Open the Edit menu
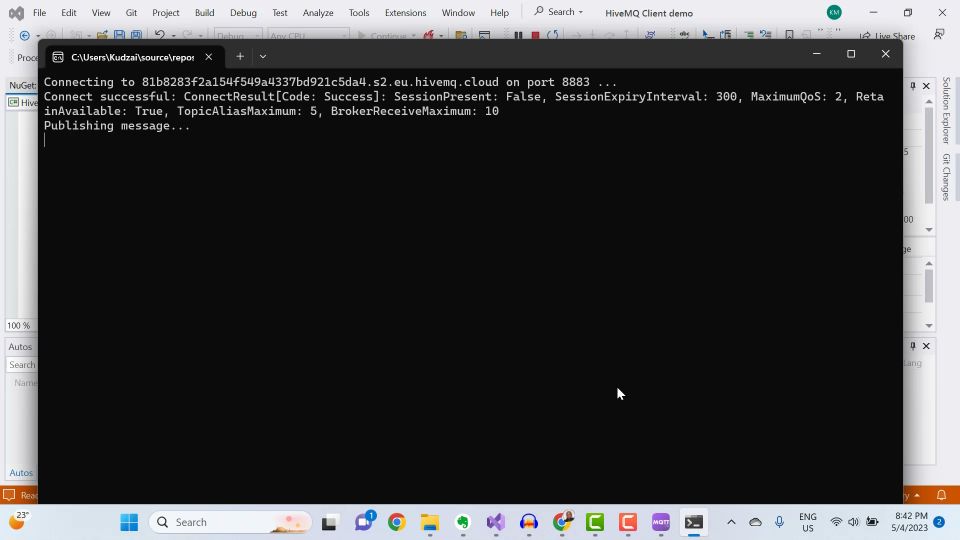This screenshot has width=960, height=540. (x=69, y=13)
